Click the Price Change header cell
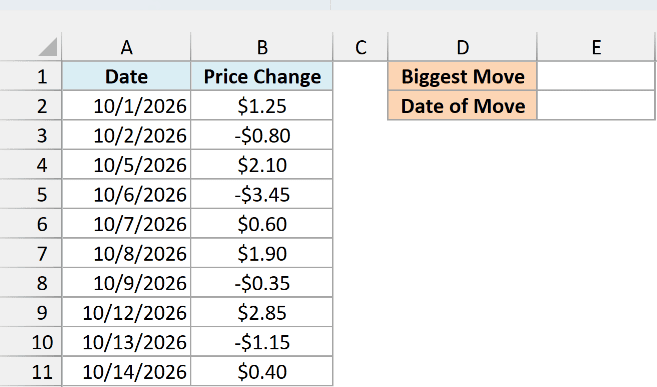The width and height of the screenshot is (657, 387). [x=262, y=76]
